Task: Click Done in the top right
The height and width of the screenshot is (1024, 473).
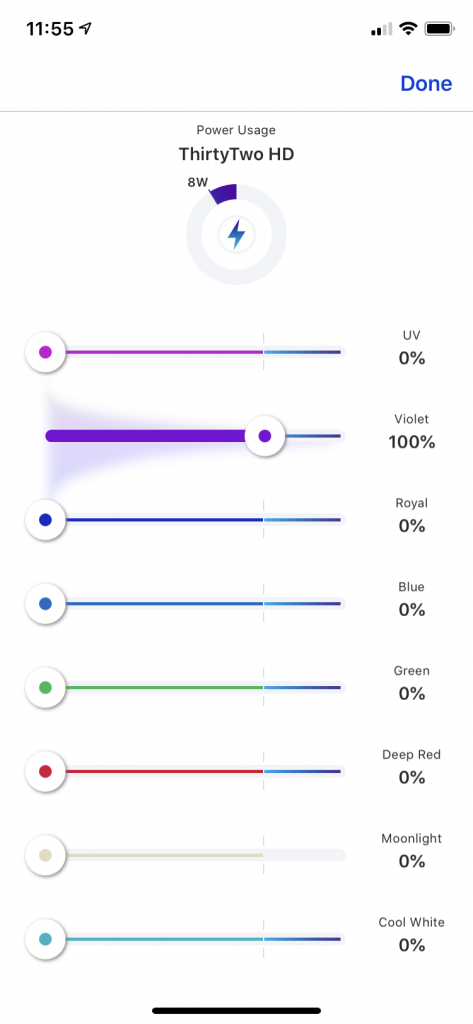Action: click(x=426, y=84)
